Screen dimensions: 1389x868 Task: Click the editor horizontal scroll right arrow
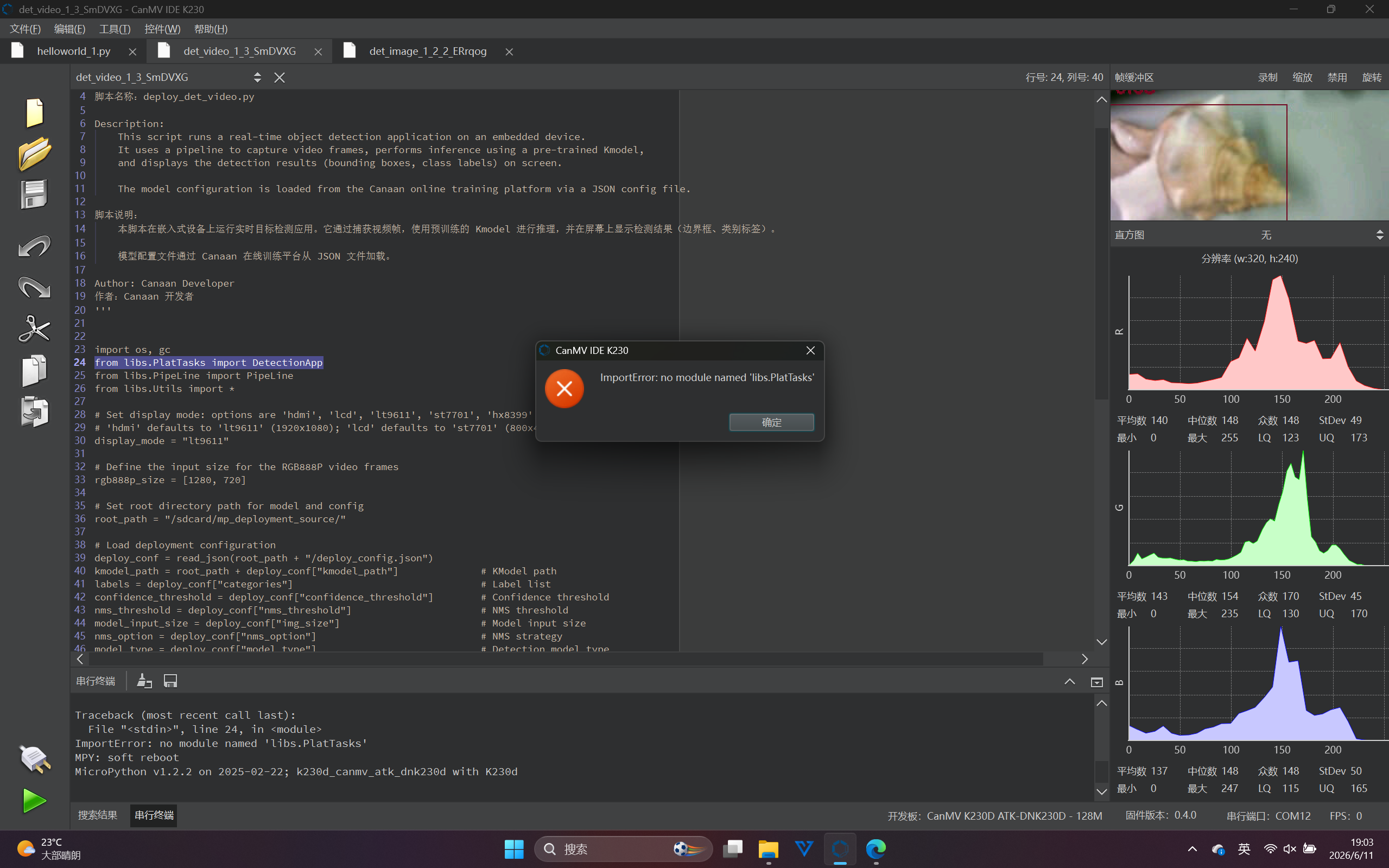pyautogui.click(x=1085, y=659)
